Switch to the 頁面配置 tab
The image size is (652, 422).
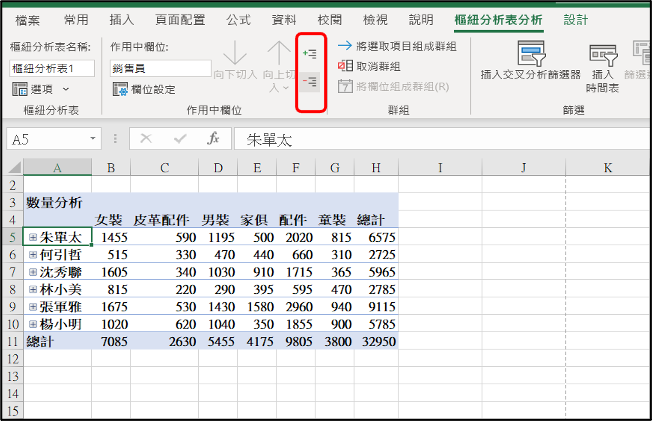pyautogui.click(x=180, y=20)
